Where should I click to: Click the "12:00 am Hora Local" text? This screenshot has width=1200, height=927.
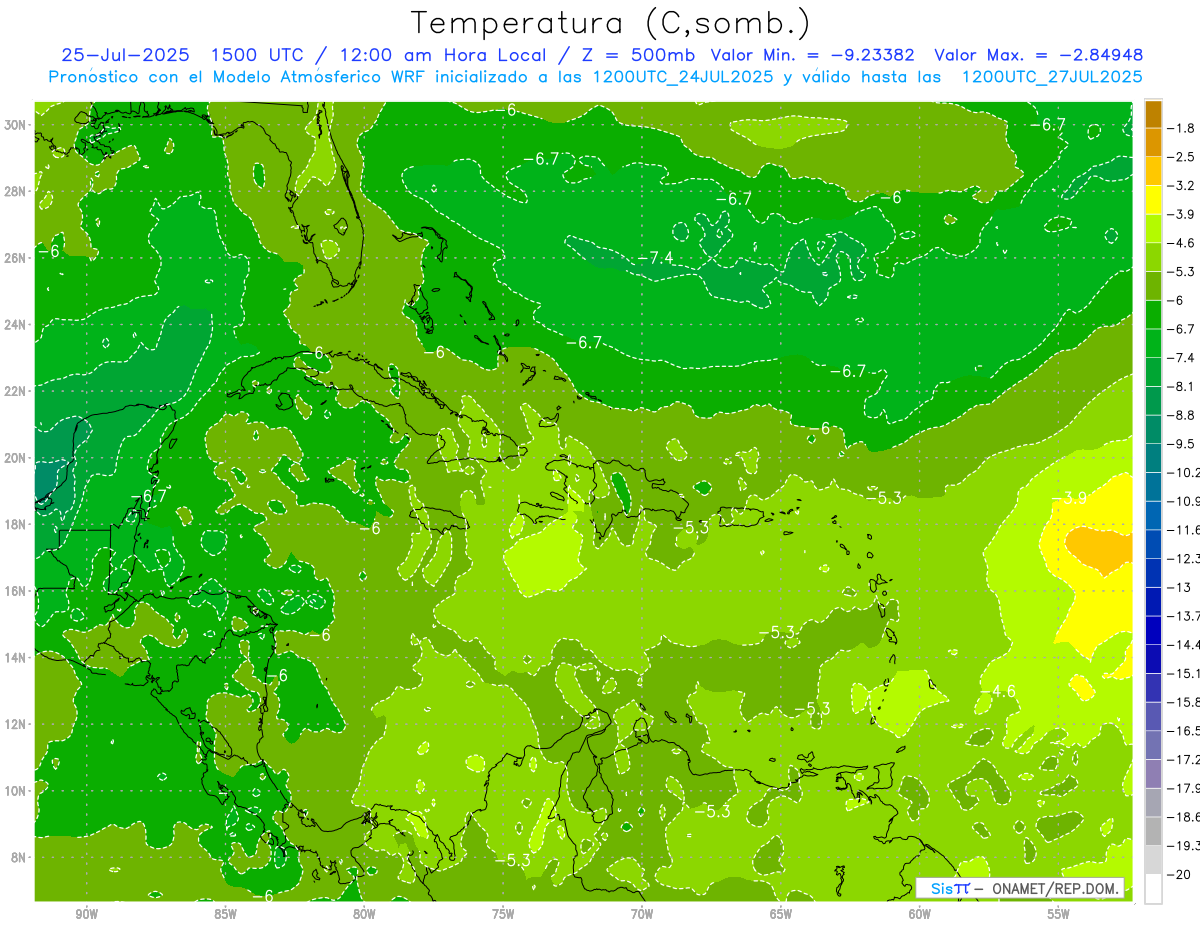[x=445, y=55]
